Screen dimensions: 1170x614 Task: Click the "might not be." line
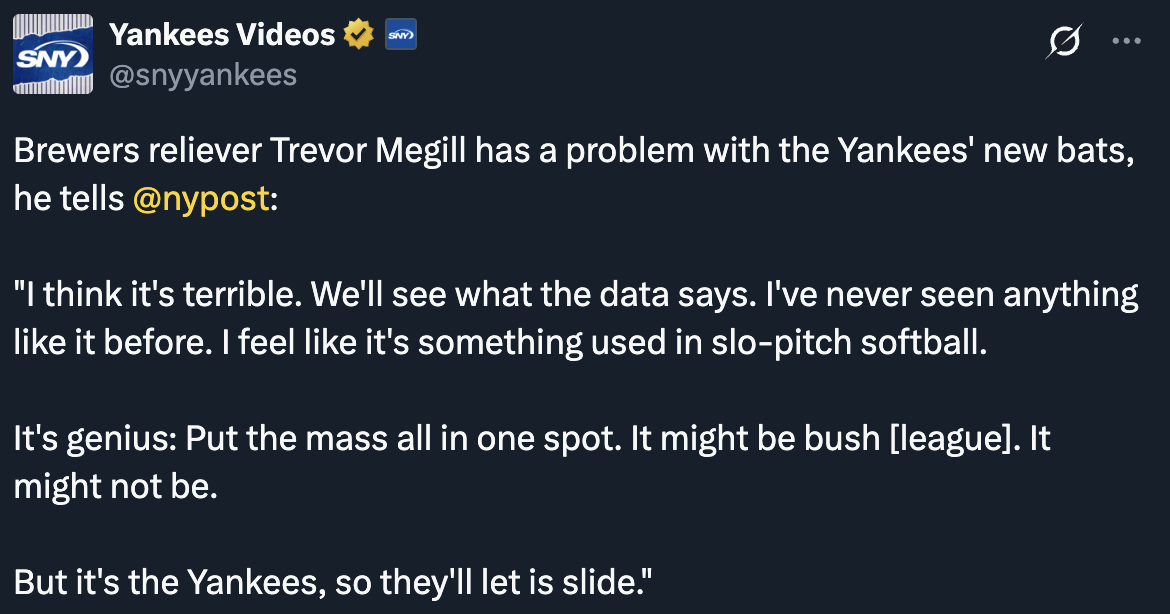(116, 486)
